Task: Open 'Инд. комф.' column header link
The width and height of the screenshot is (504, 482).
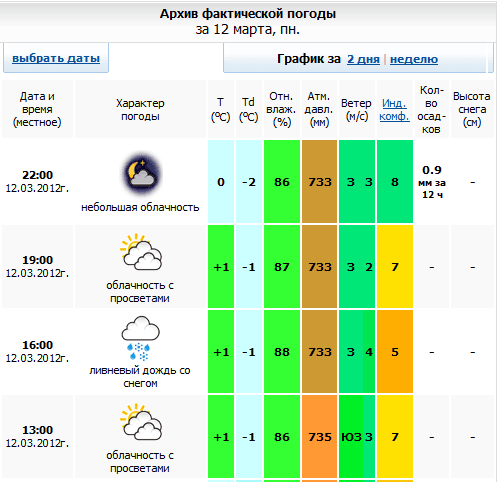Action: pyautogui.click(x=394, y=110)
